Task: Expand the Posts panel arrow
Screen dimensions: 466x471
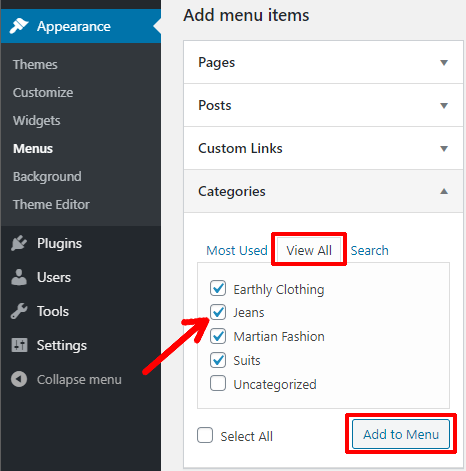Action: [444, 106]
